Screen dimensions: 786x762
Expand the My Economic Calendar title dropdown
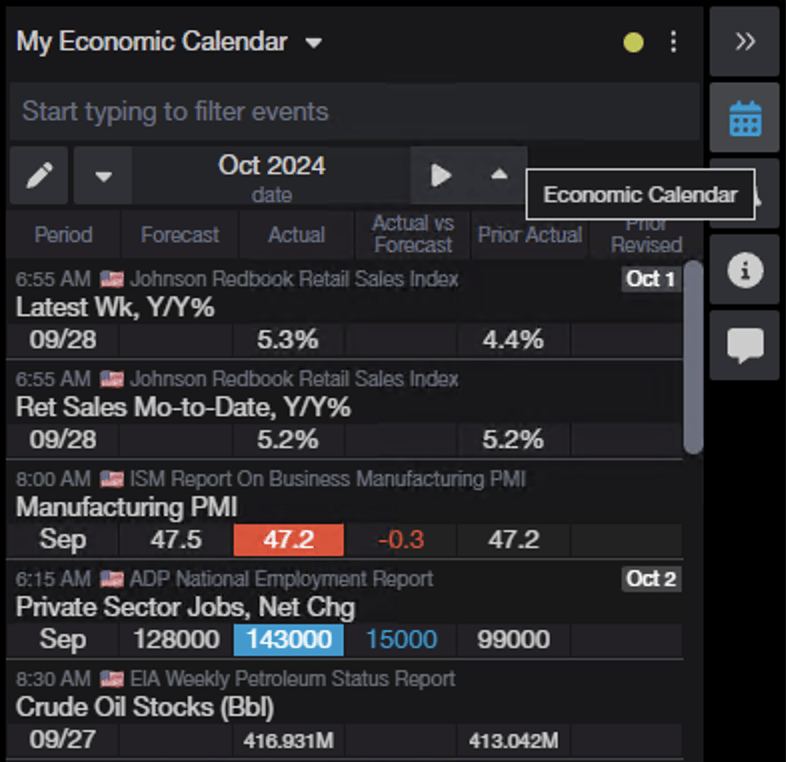click(x=314, y=43)
